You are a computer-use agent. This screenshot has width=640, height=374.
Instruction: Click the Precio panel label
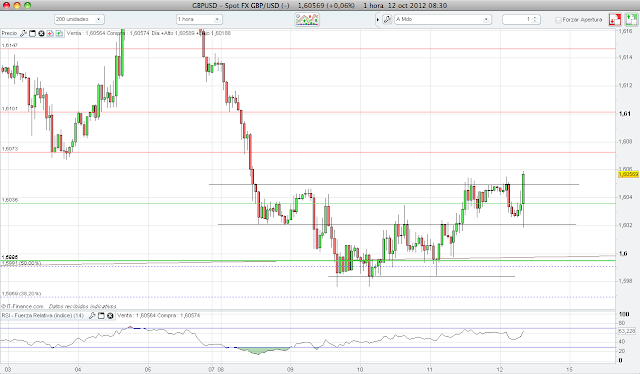pos(9,33)
